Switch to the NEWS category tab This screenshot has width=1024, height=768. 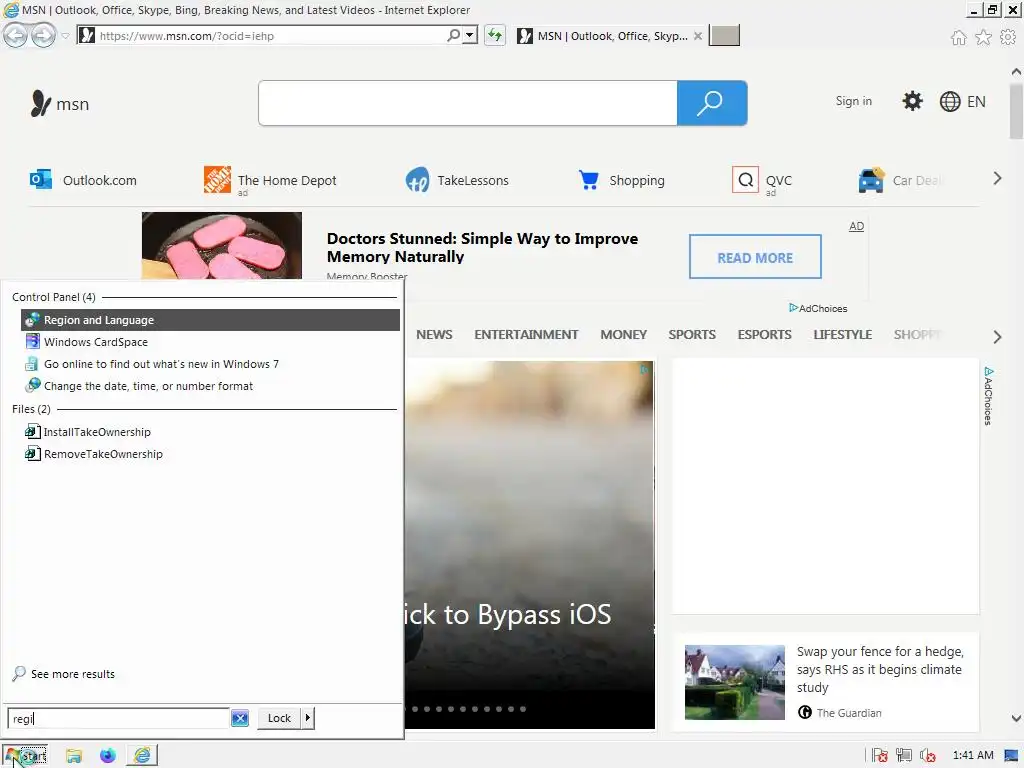click(434, 334)
